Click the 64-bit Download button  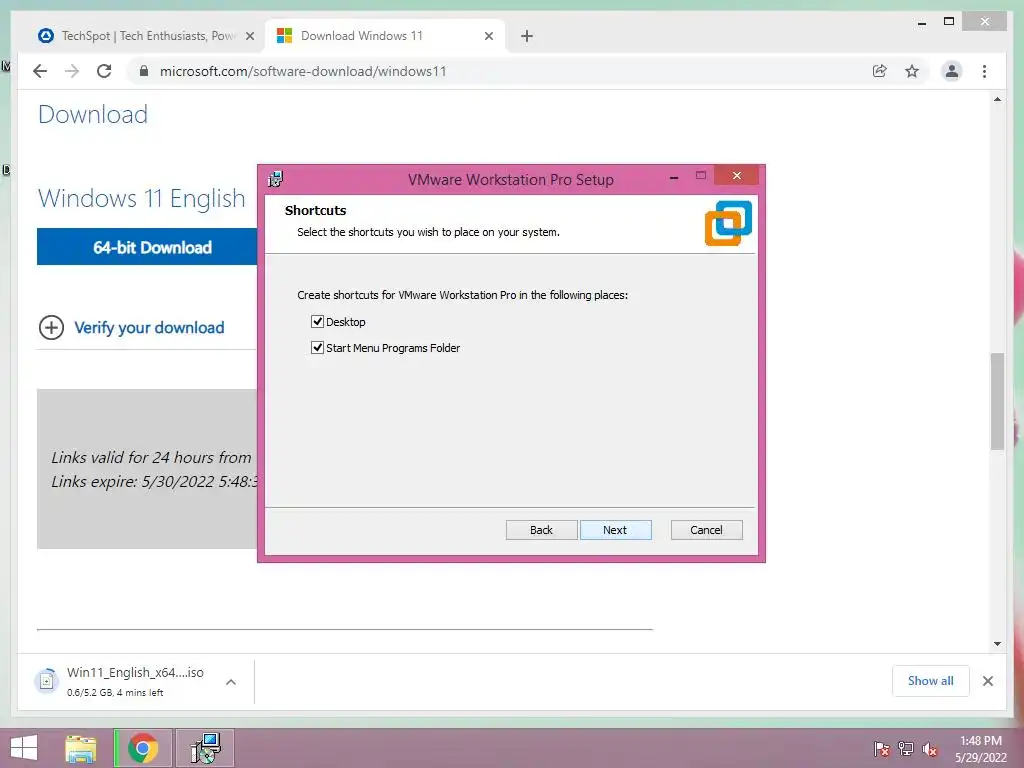148,247
